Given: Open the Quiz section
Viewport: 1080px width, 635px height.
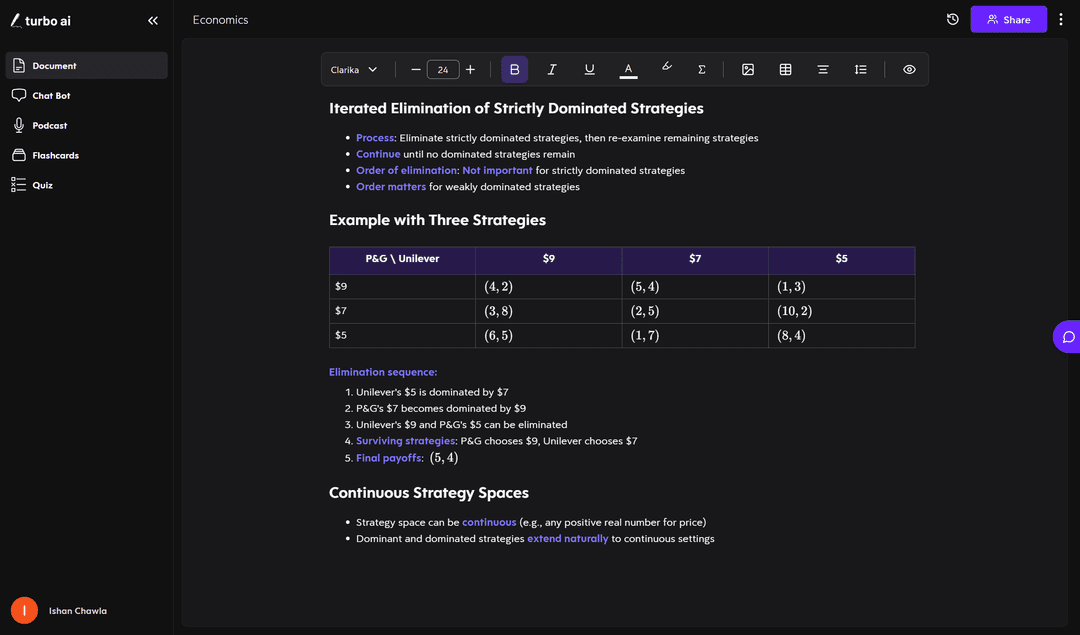Looking at the screenshot, I should tap(87, 185).
